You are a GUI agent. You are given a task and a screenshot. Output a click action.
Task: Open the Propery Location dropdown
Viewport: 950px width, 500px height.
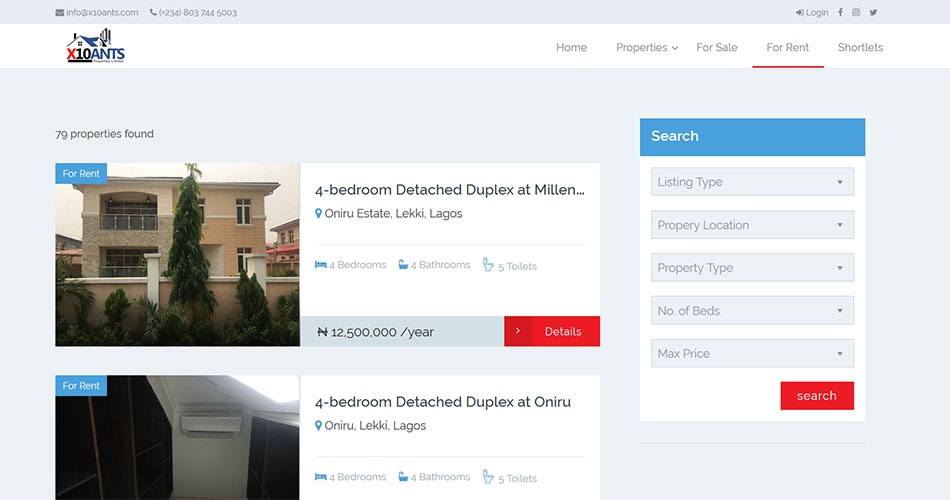pos(752,225)
